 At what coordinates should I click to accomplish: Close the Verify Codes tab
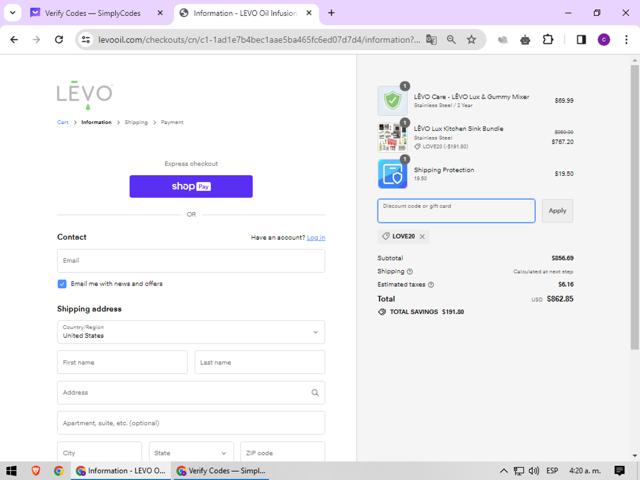click(160, 13)
